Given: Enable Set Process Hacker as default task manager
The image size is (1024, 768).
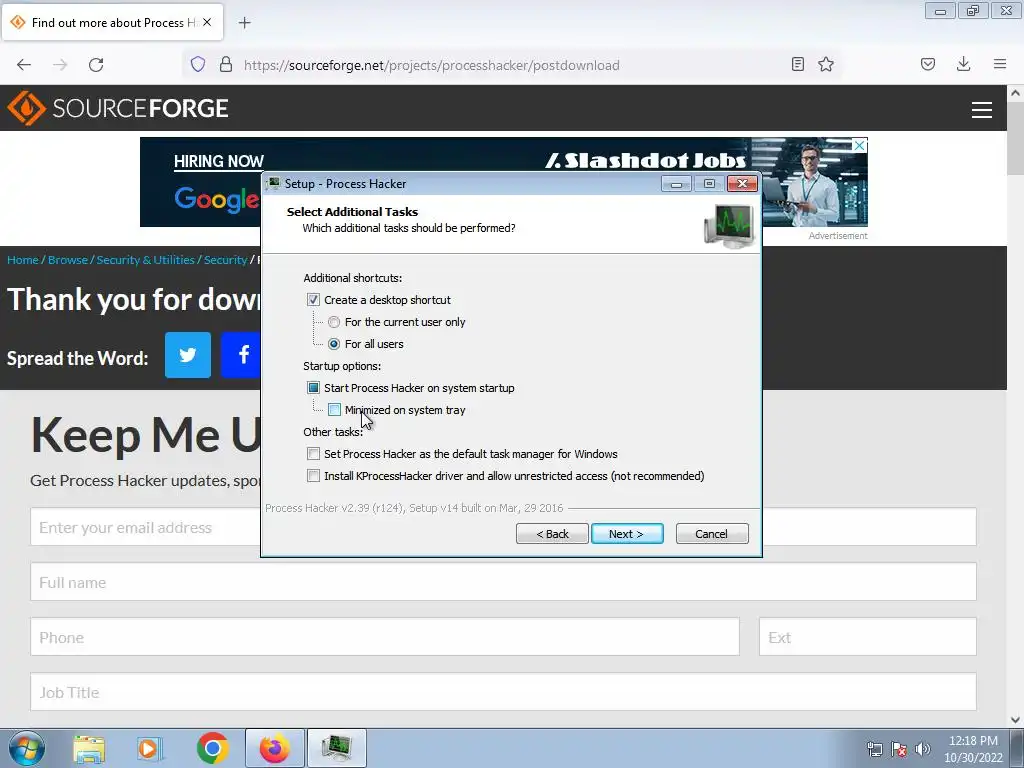Looking at the screenshot, I should (x=313, y=454).
